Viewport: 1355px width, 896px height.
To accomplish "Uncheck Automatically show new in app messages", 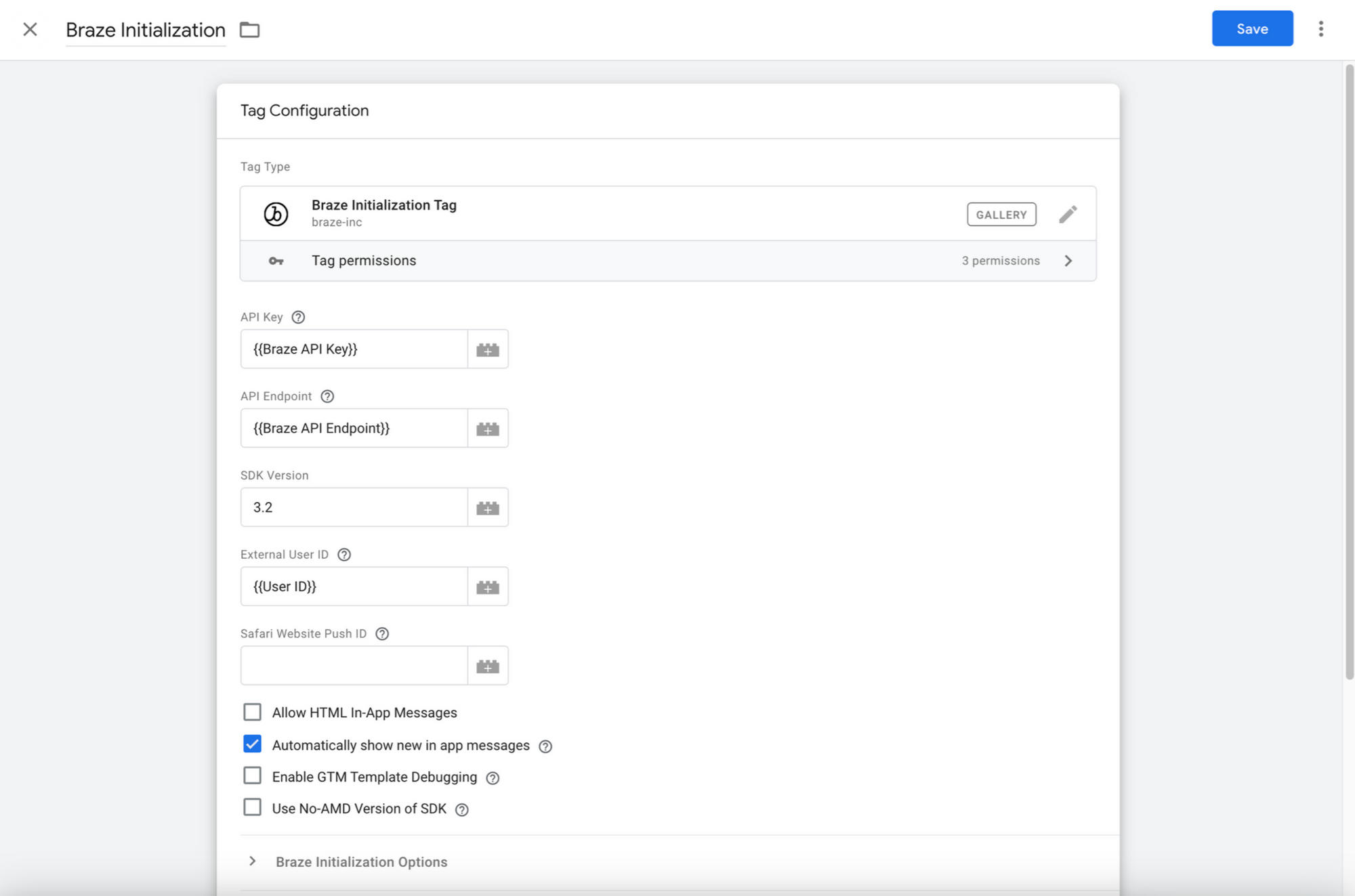I will (252, 744).
